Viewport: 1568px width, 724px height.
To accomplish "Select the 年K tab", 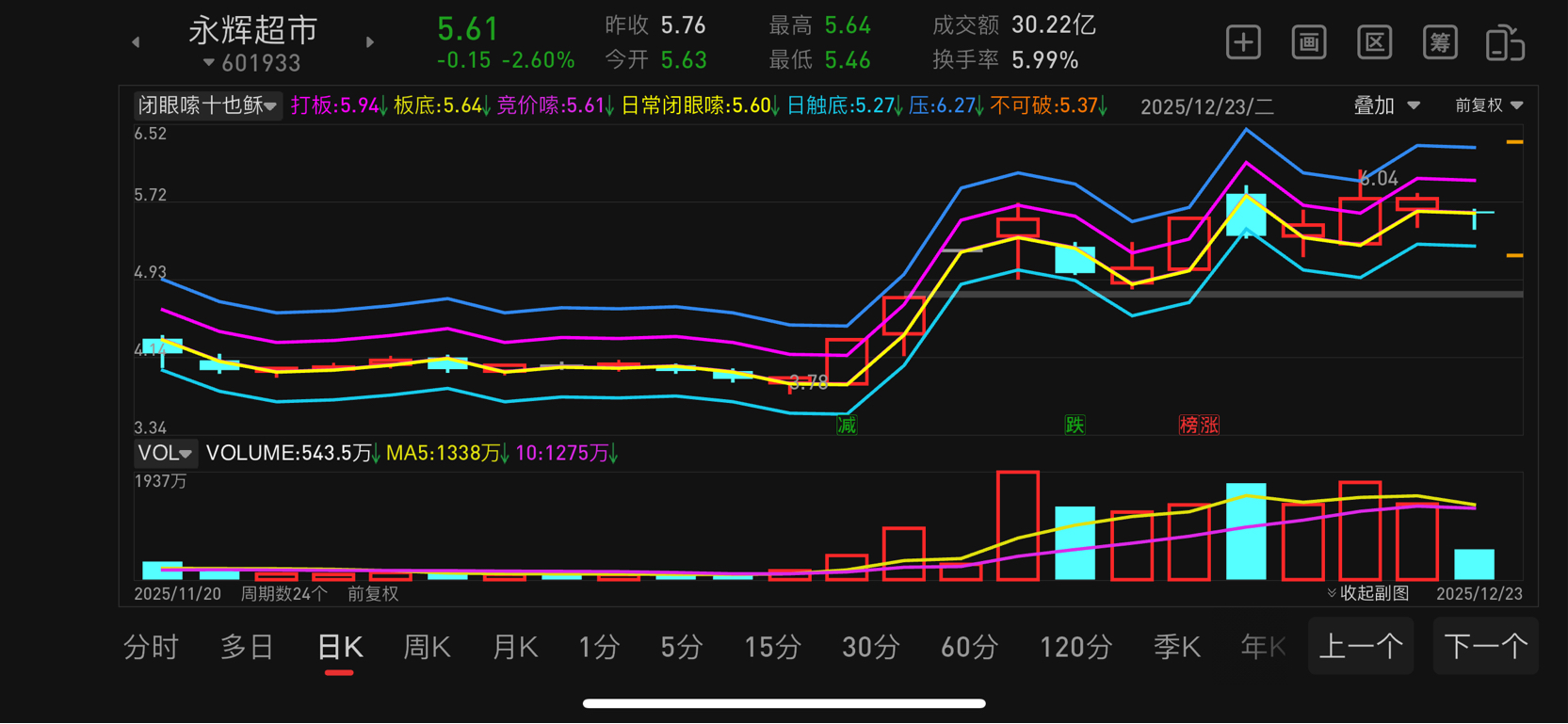I will pos(1263,648).
